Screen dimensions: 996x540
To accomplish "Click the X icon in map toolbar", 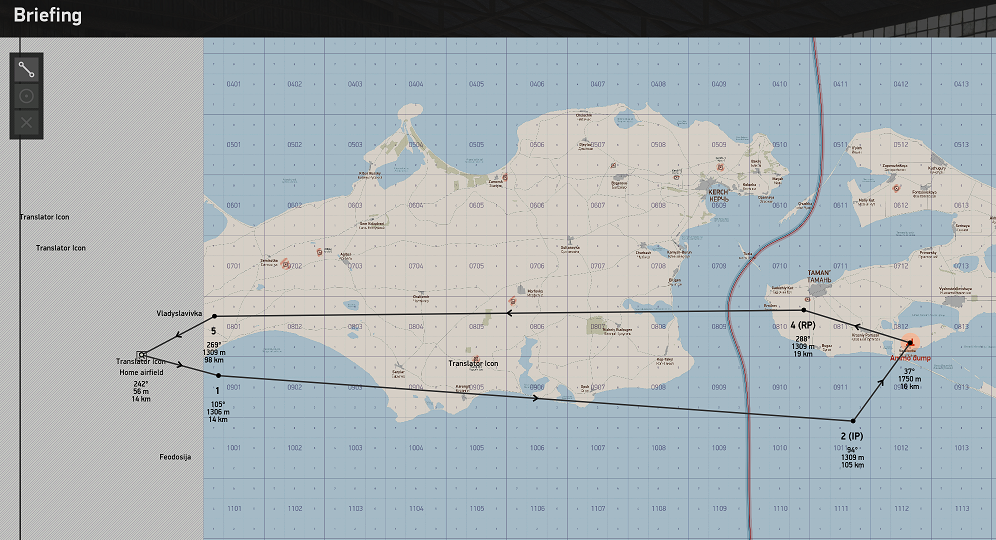I will pos(26,122).
